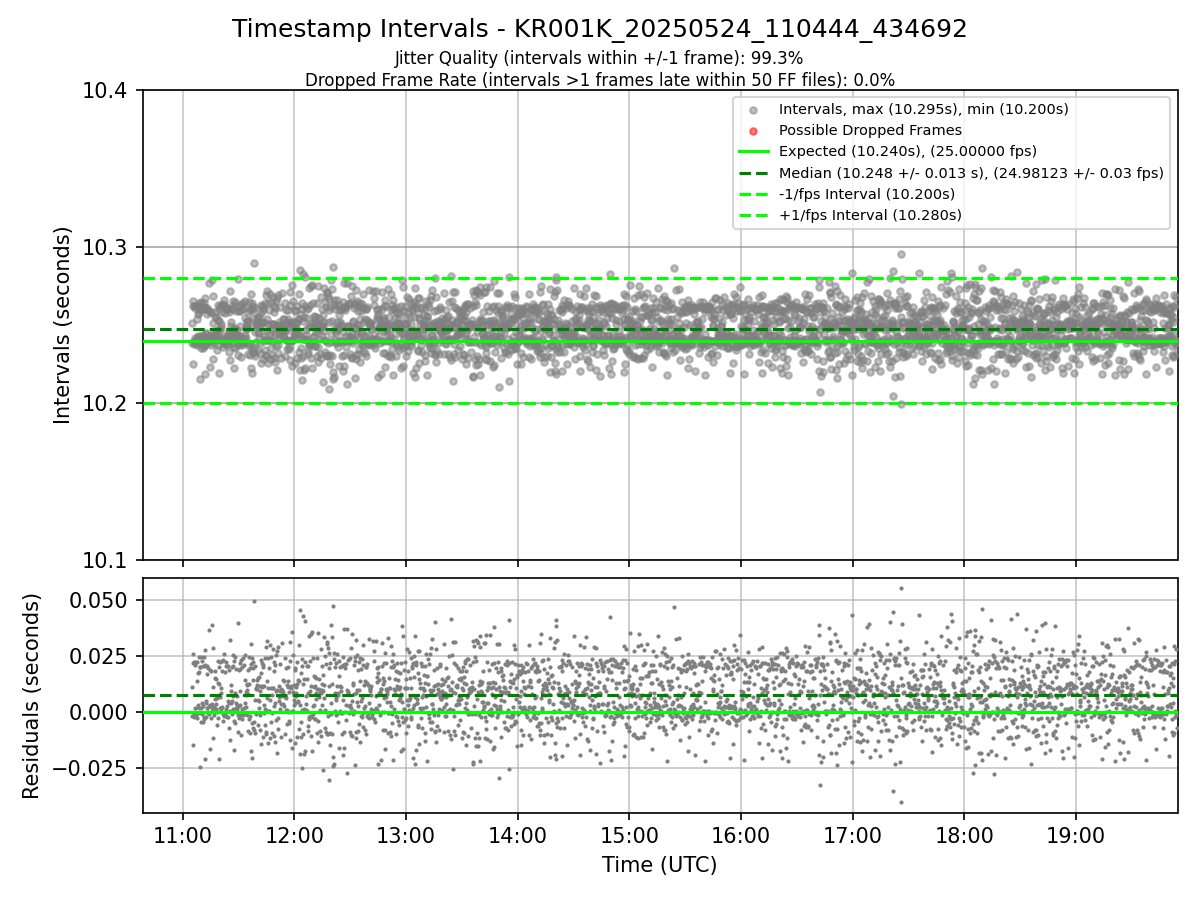This screenshot has width=1200, height=900.
Task: Click the dark green Median dashed legend sample
Action: click(x=754, y=173)
